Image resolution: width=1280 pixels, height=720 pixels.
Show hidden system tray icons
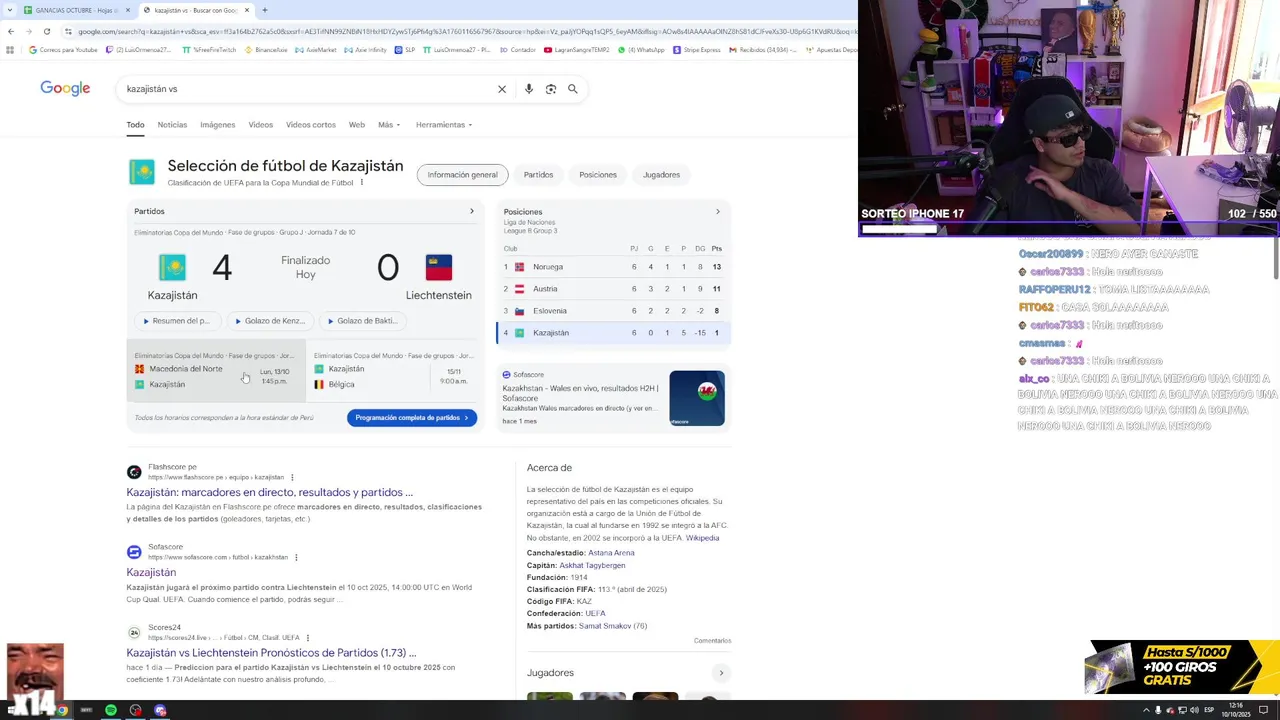tap(1146, 710)
